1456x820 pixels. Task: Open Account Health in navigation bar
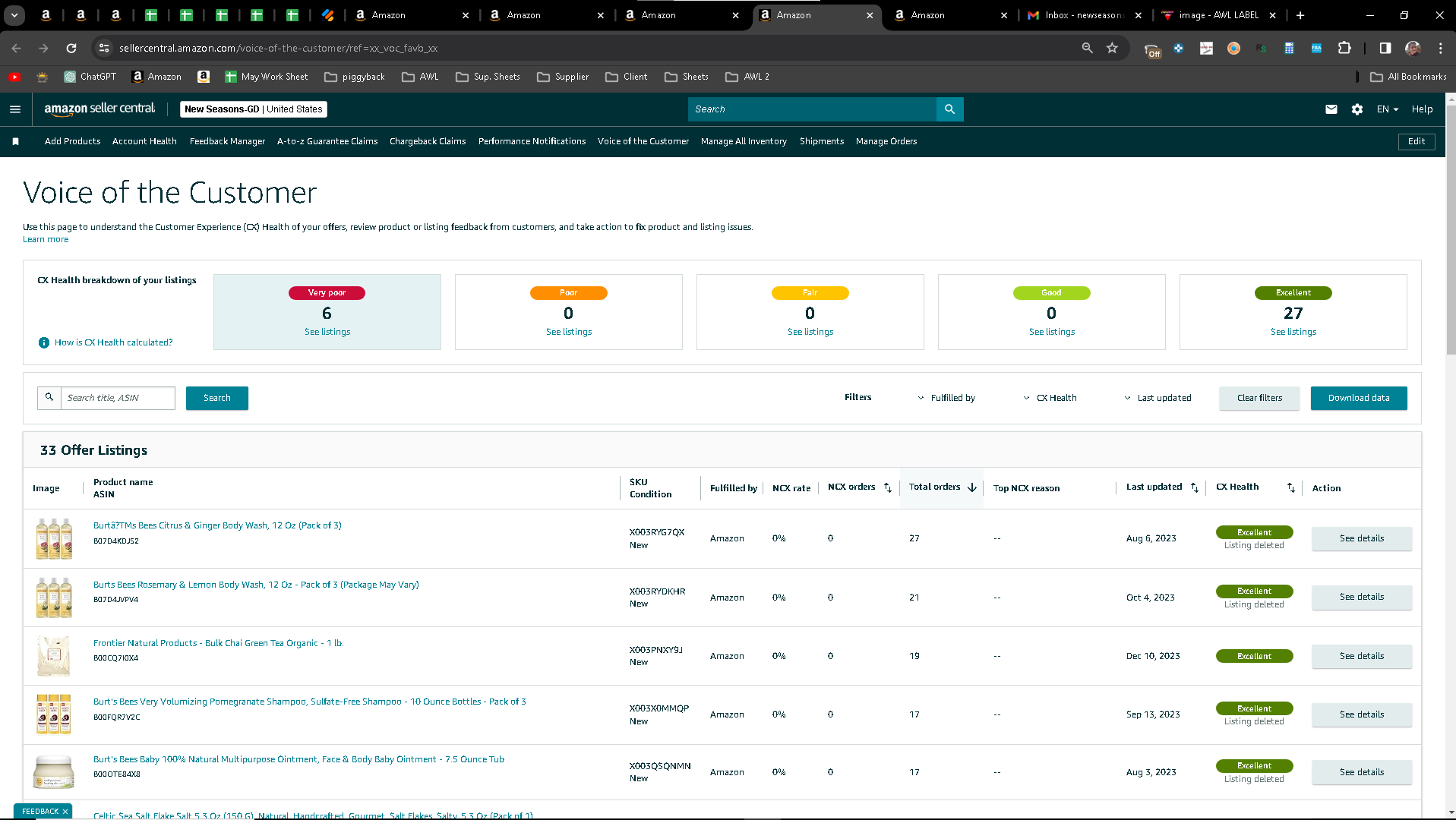144,141
